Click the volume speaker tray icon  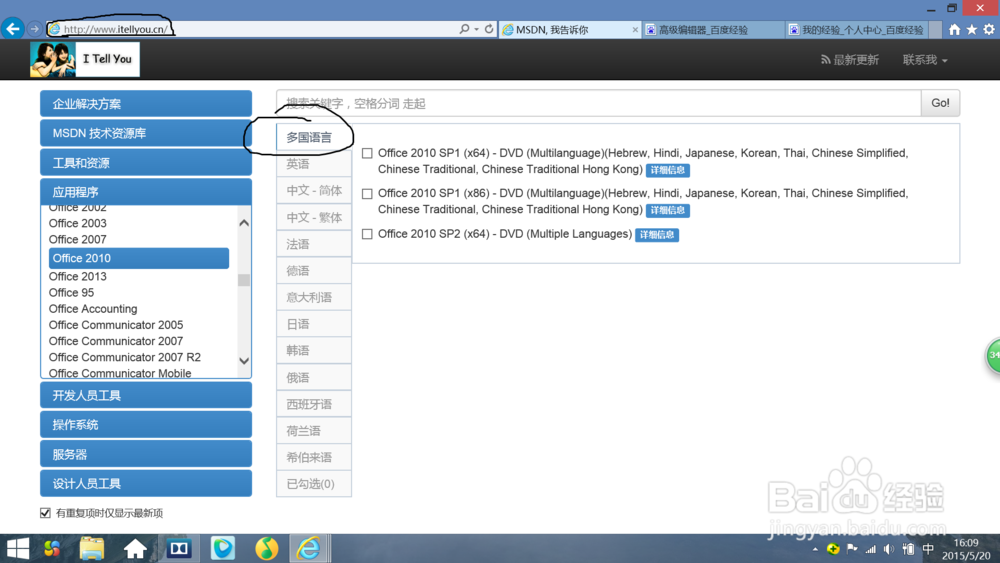click(x=888, y=549)
